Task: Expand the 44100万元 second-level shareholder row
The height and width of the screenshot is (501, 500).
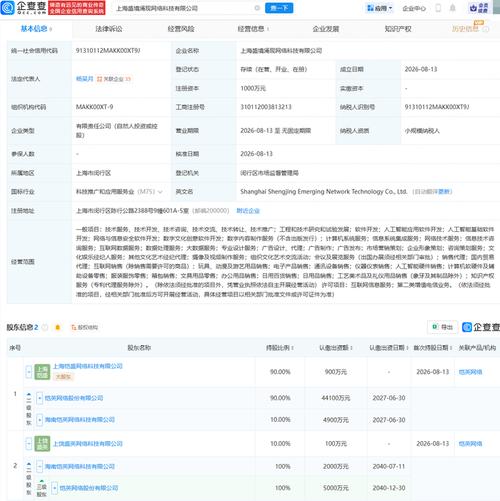Action: [x=39, y=398]
